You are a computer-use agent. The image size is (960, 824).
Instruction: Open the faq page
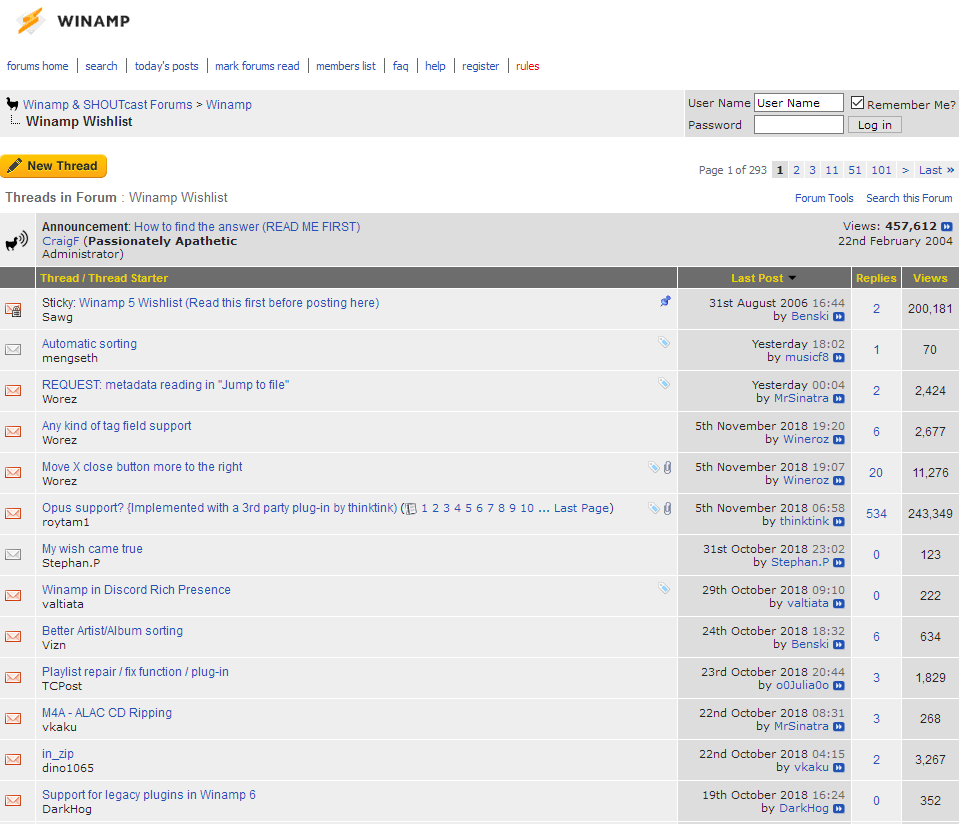pyautogui.click(x=400, y=66)
